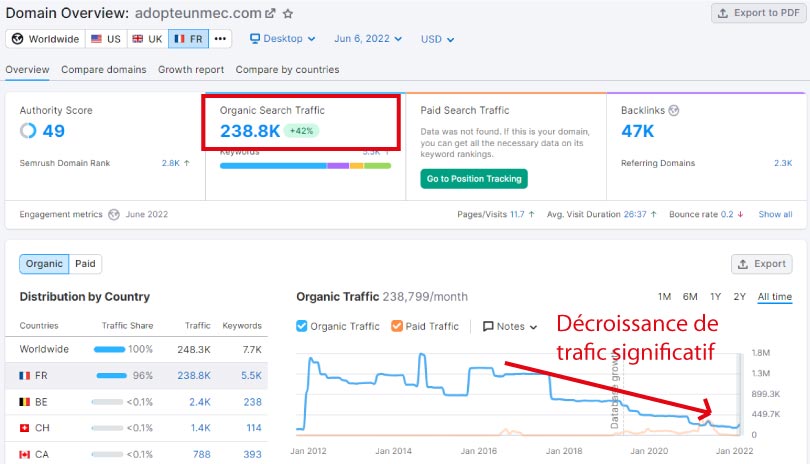810x464 pixels.
Task: Click the monitor icon in the Desktop selector
Action: (x=255, y=39)
